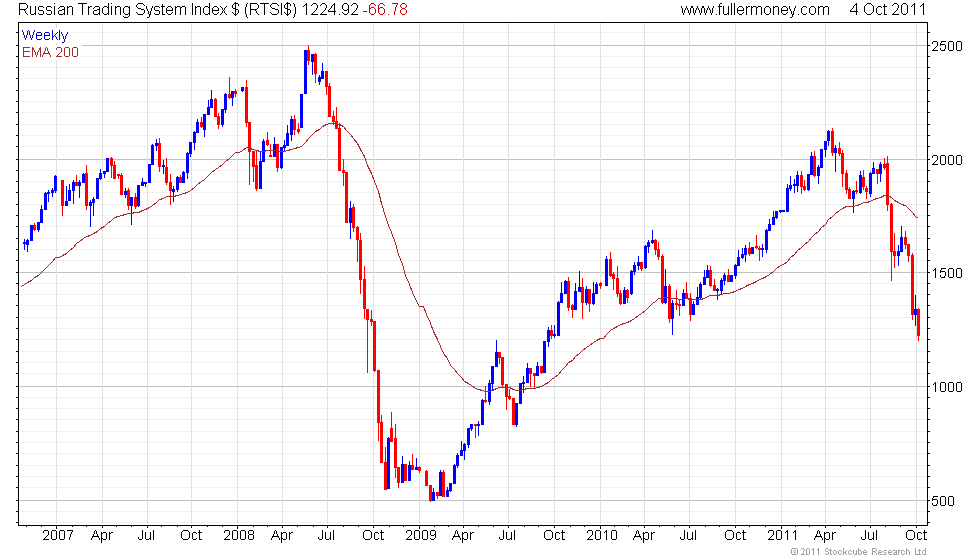Click the 2009 year label on time axis
This screenshot has height=560, width=980.
421,536
